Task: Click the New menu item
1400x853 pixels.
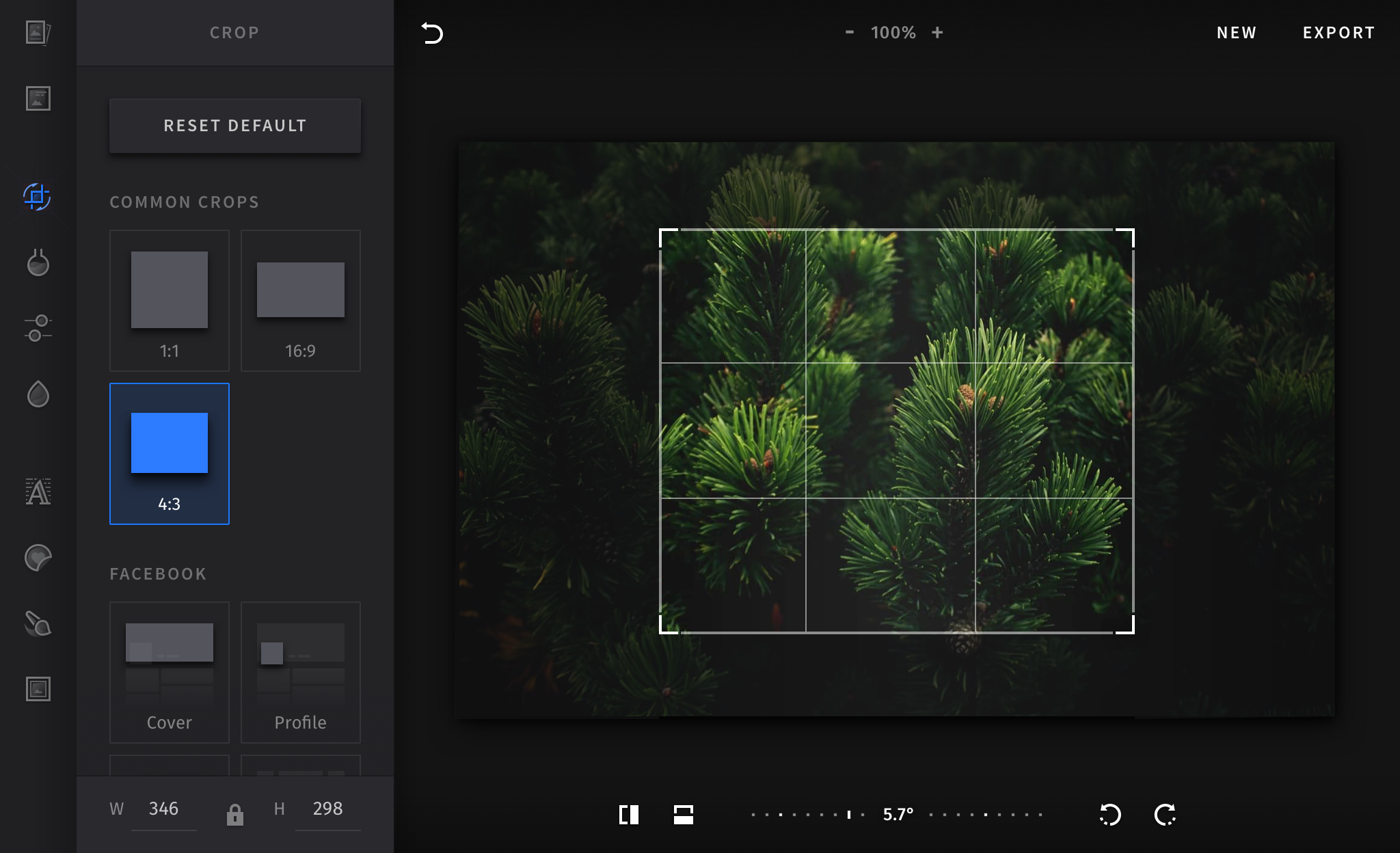Action: 1237,33
